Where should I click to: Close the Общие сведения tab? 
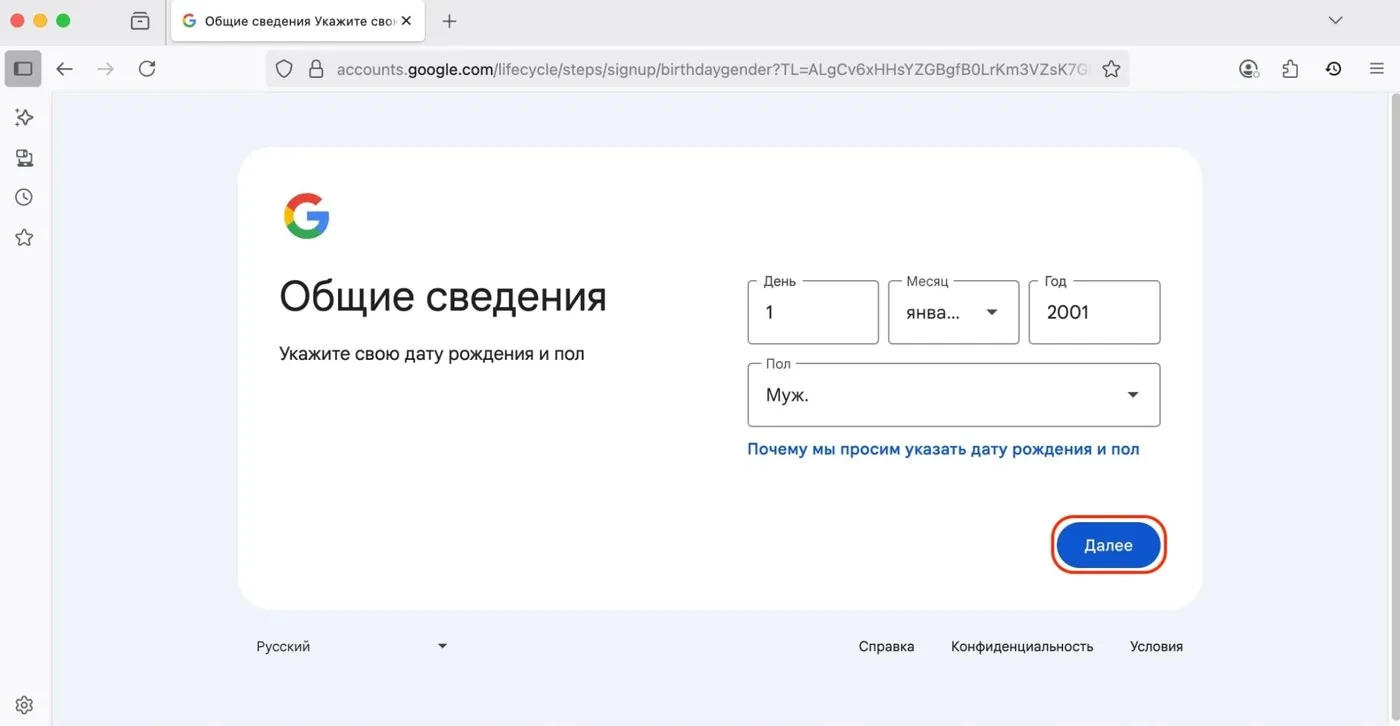tap(406, 21)
